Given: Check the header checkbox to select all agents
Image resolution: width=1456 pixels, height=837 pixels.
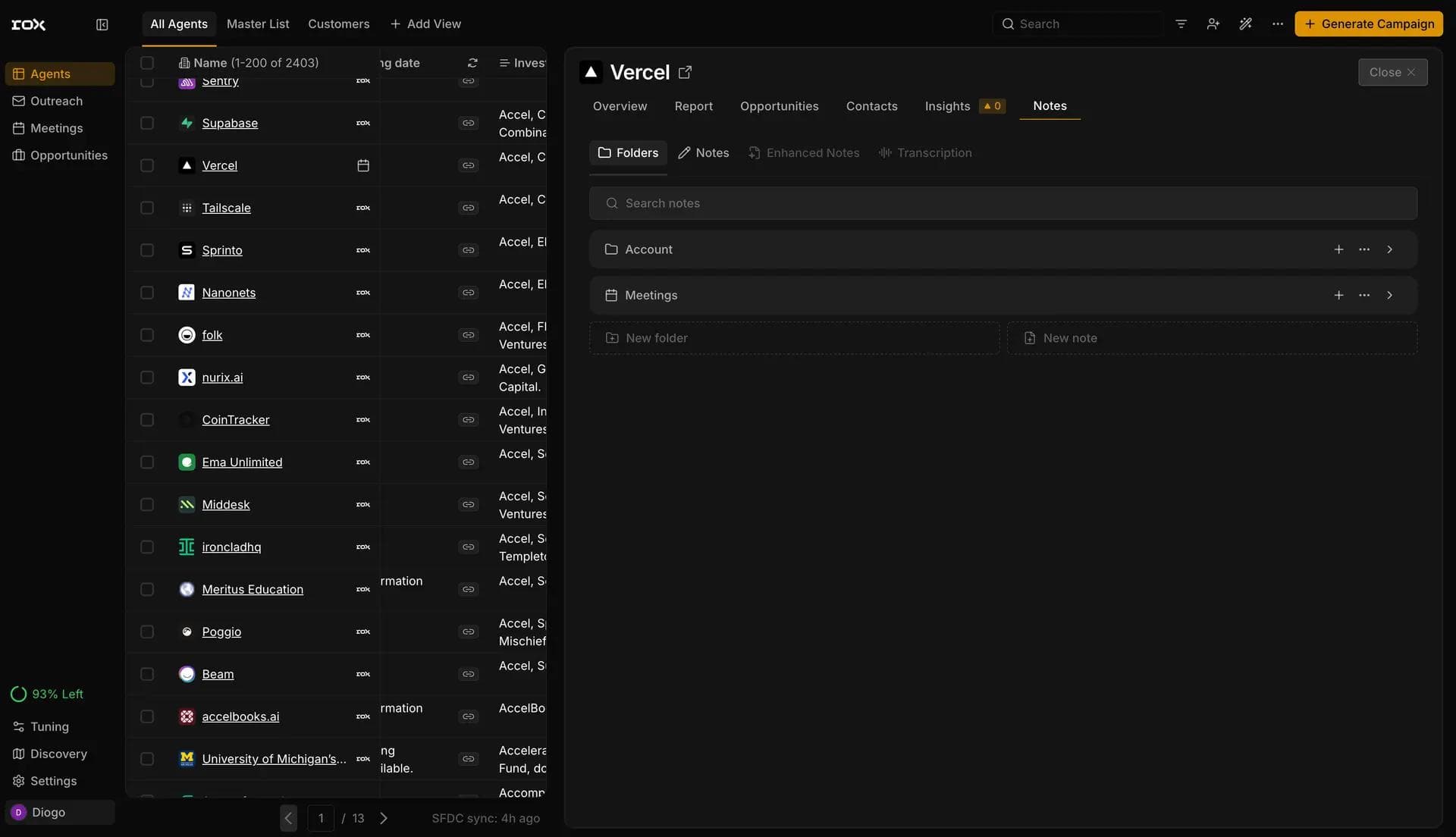Looking at the screenshot, I should 146,62.
